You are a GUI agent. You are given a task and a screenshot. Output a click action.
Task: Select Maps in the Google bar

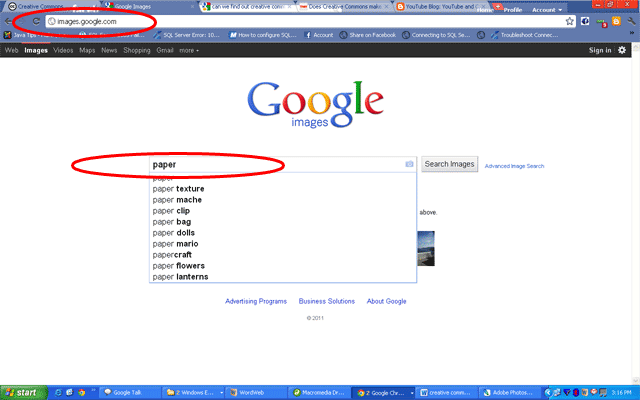coord(87,50)
